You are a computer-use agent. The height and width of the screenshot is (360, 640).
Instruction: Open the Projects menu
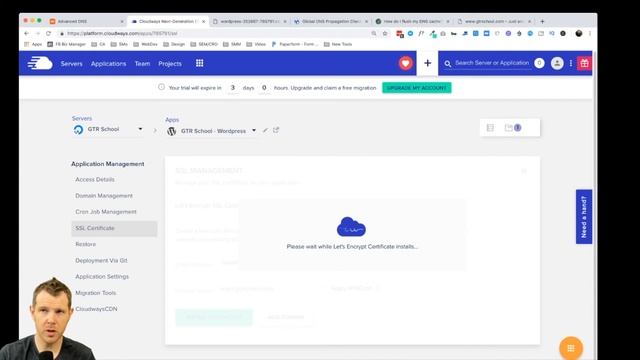170,64
